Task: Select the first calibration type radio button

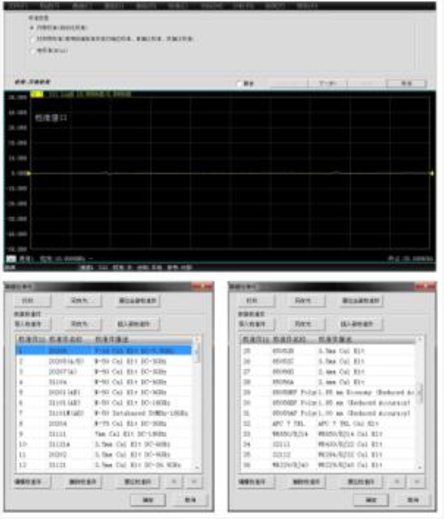Action: 32,28
